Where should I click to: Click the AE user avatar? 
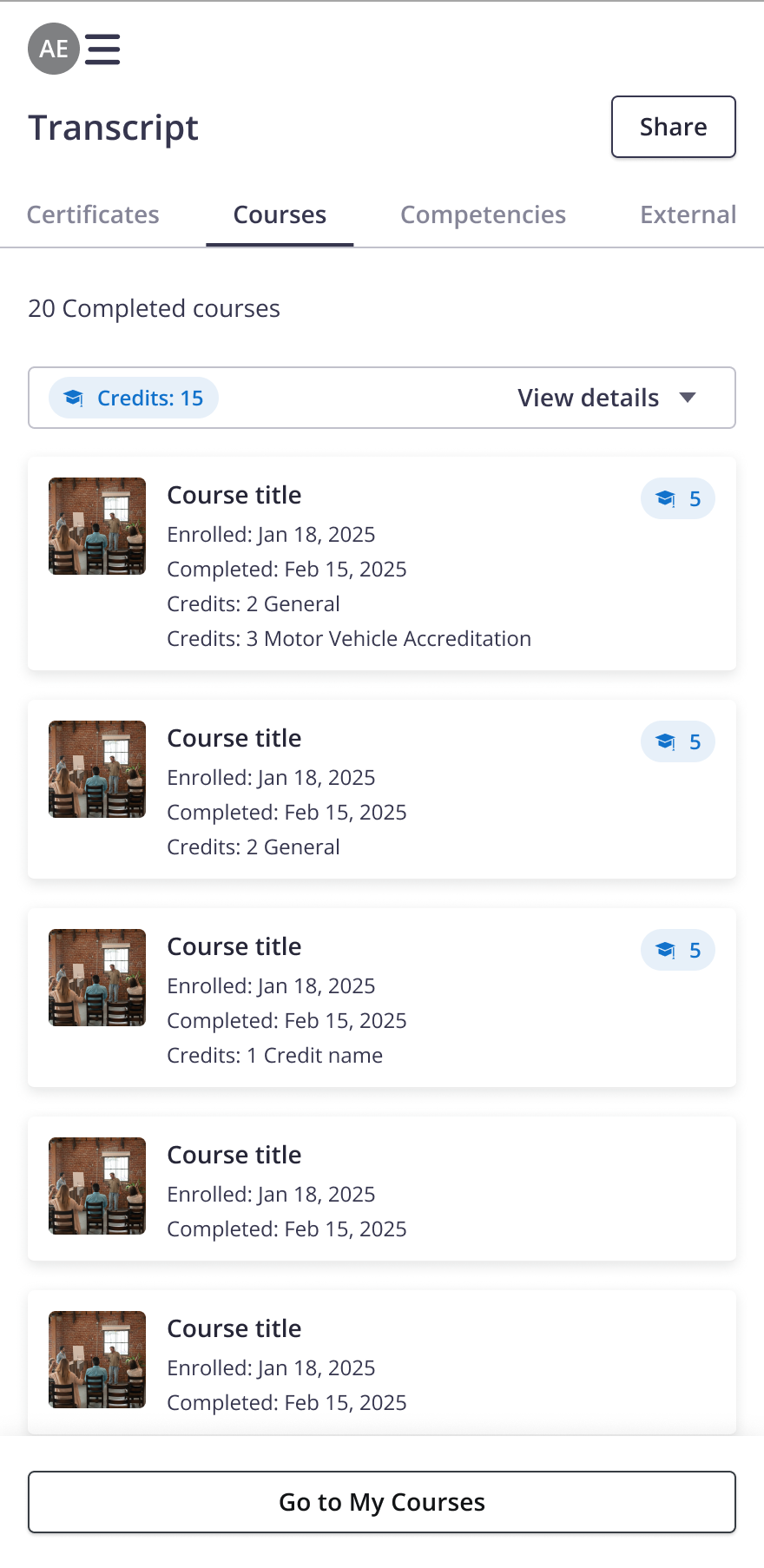click(54, 49)
